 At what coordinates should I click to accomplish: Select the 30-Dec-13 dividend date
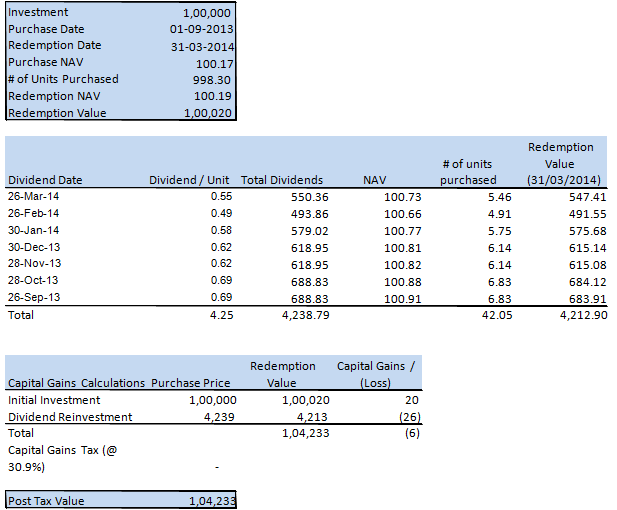click(x=34, y=247)
